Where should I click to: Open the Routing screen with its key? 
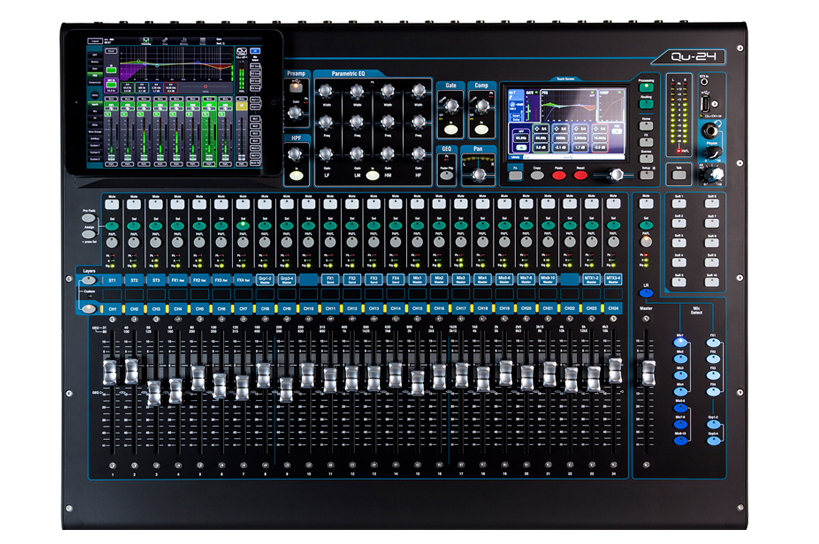(x=646, y=104)
